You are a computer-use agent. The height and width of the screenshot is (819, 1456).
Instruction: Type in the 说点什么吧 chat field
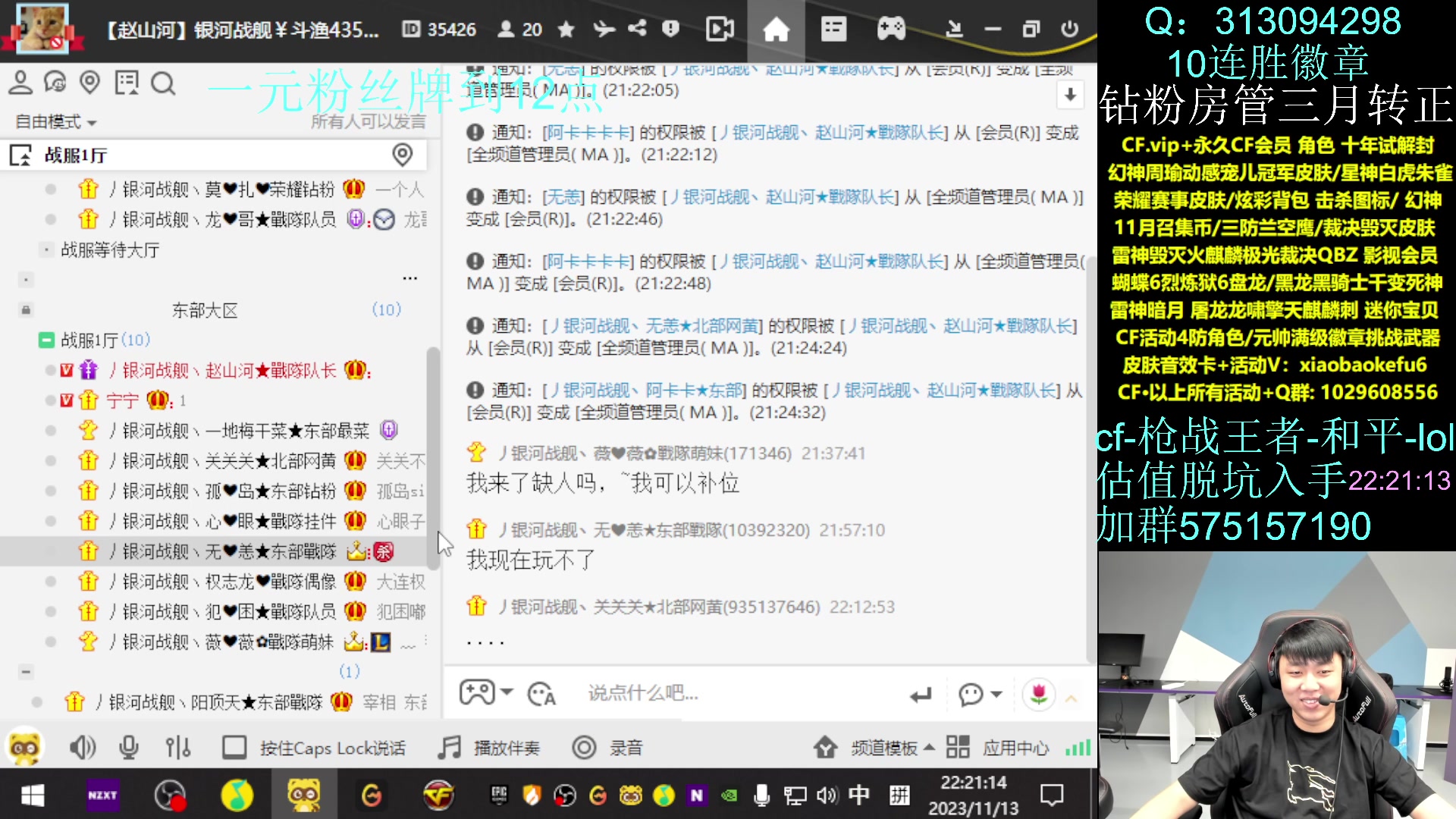(x=739, y=693)
